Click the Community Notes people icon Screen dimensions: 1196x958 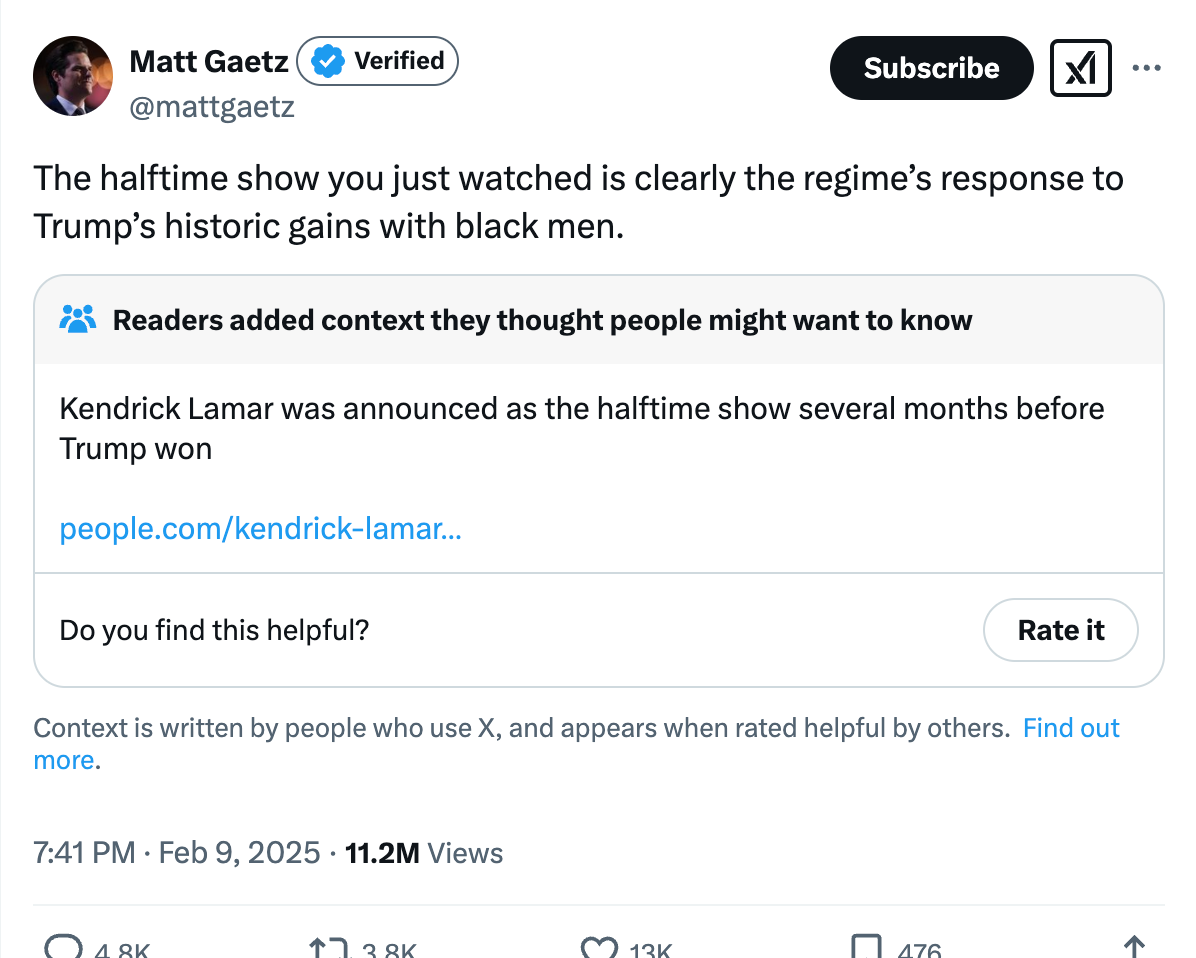[78, 319]
